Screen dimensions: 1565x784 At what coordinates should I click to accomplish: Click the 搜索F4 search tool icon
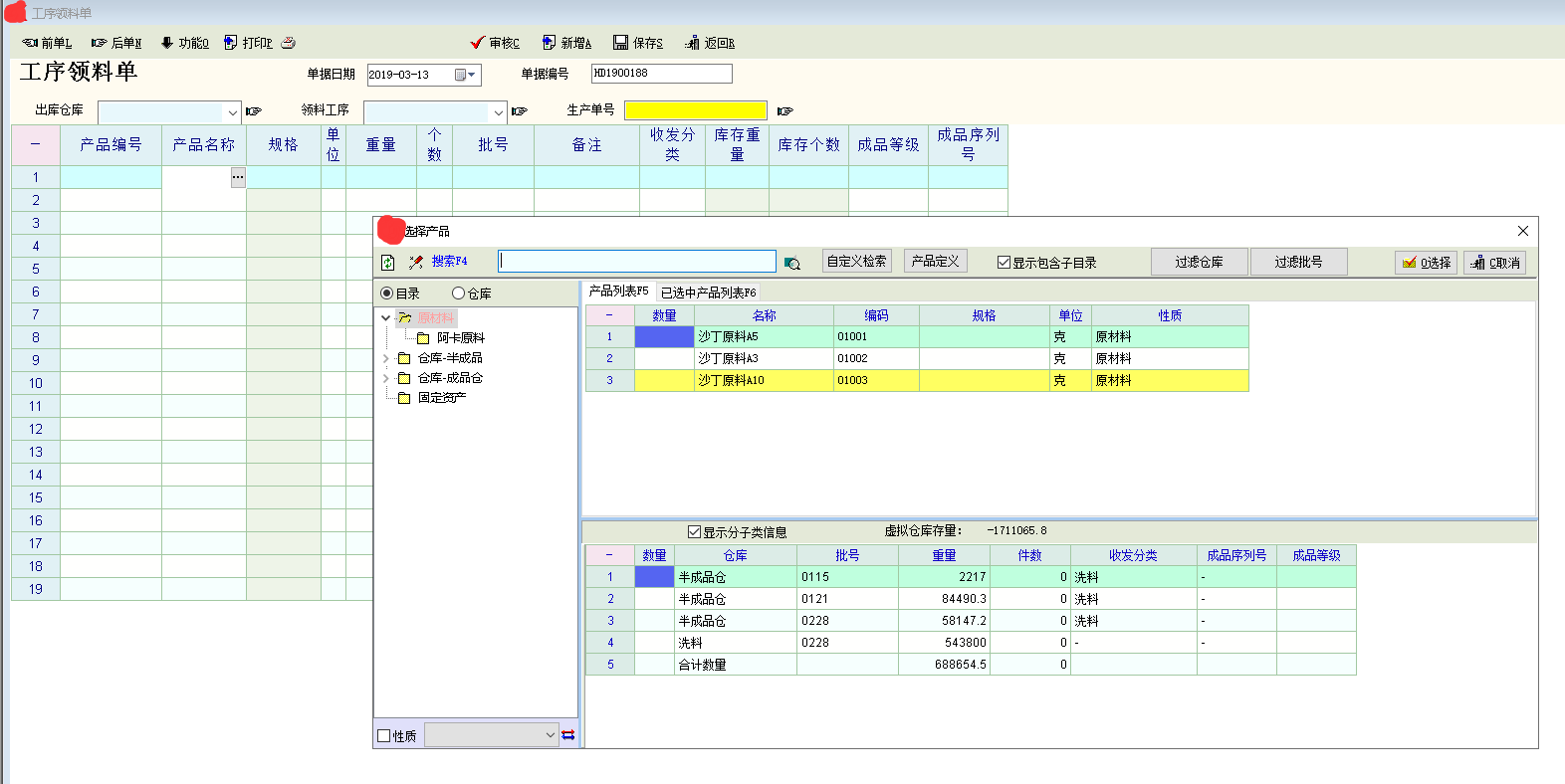pos(416,263)
